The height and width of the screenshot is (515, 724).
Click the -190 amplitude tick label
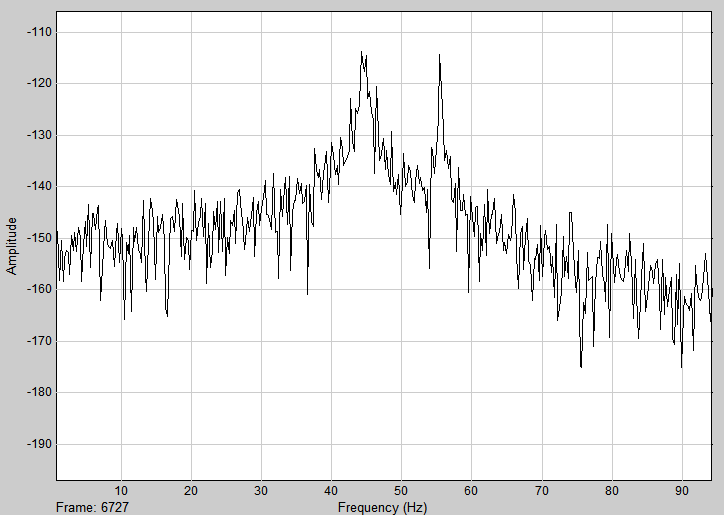(x=39, y=444)
